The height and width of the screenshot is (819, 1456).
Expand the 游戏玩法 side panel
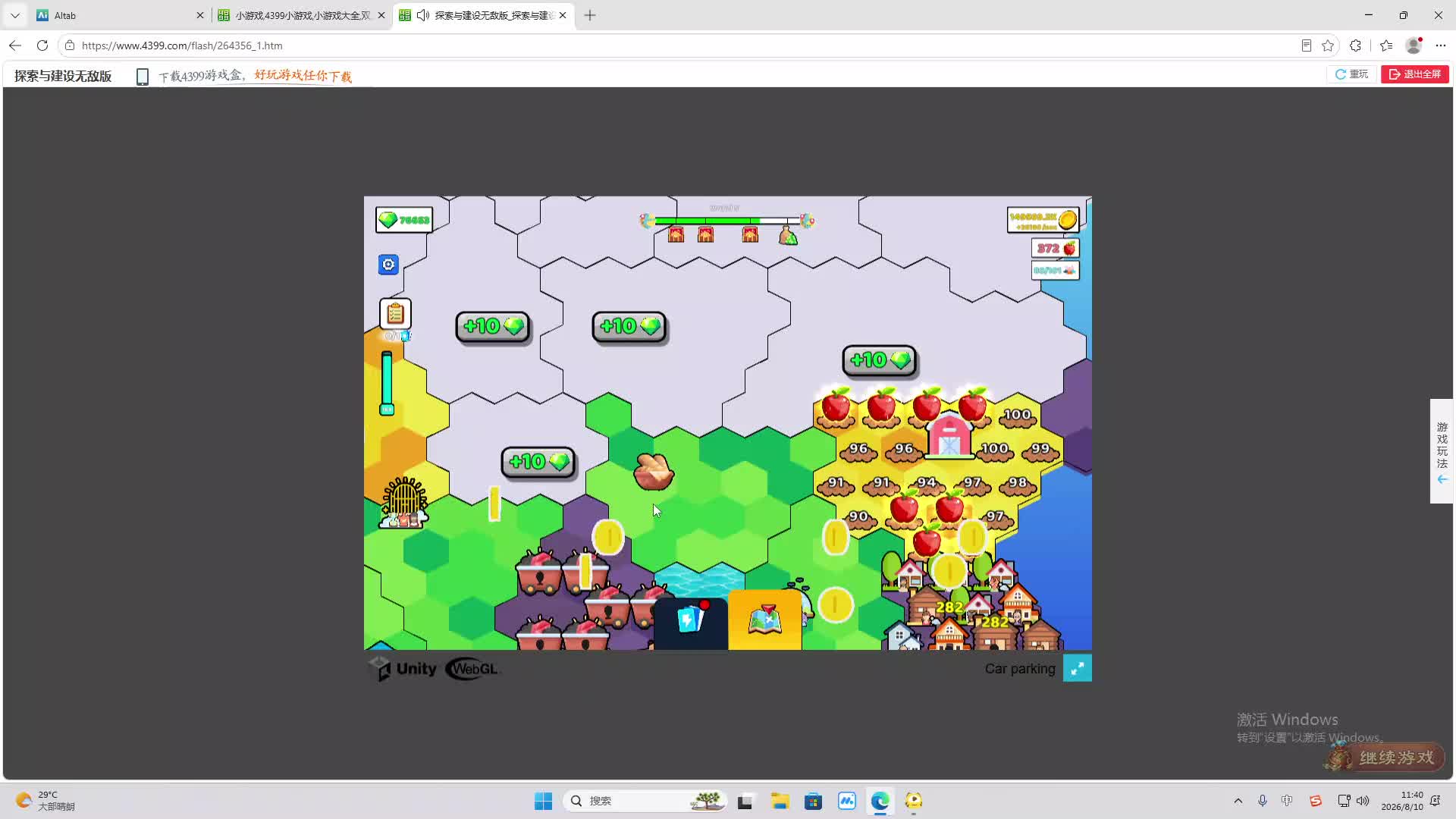(1442, 451)
